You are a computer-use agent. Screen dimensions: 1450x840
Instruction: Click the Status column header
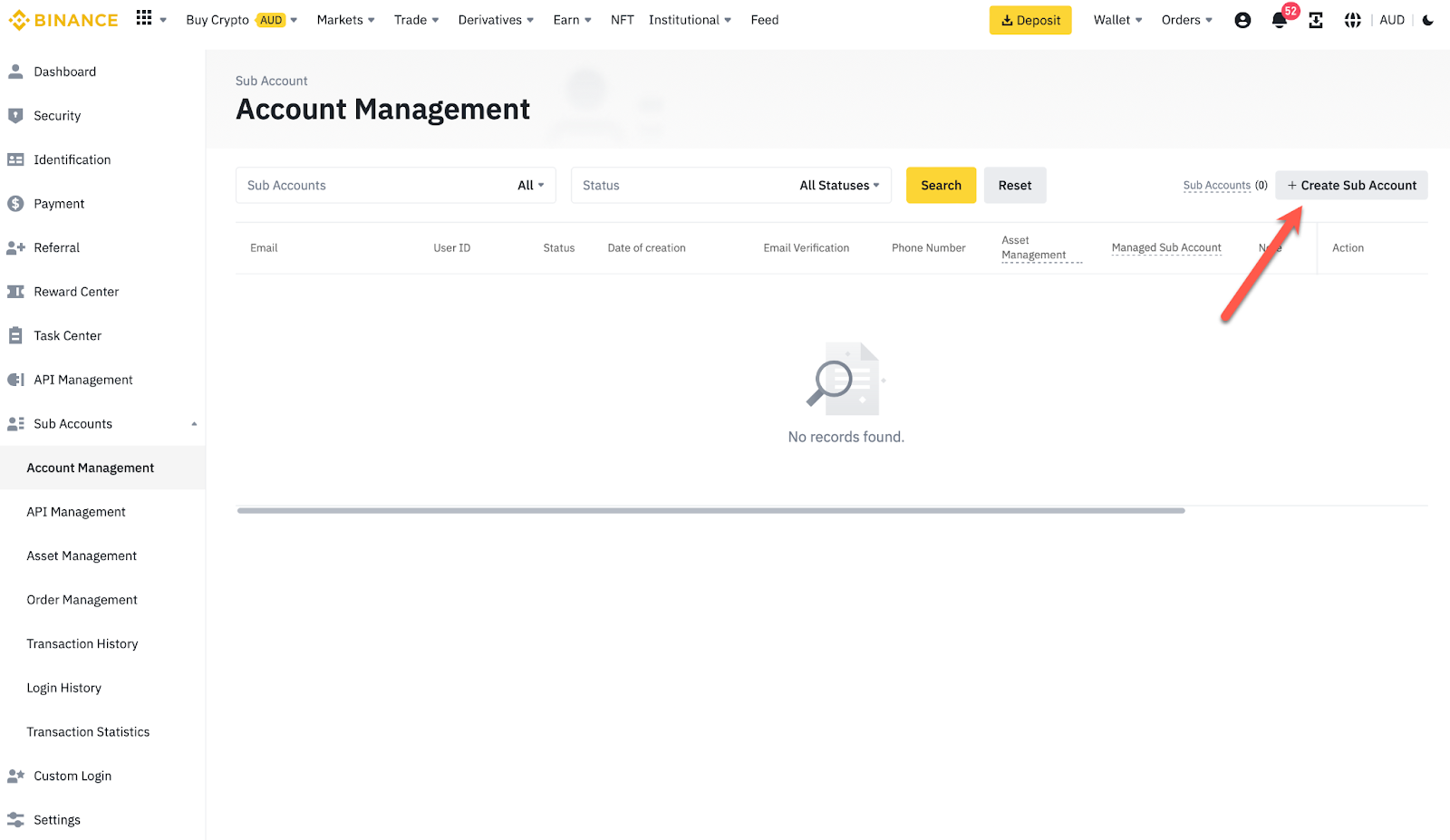[558, 247]
